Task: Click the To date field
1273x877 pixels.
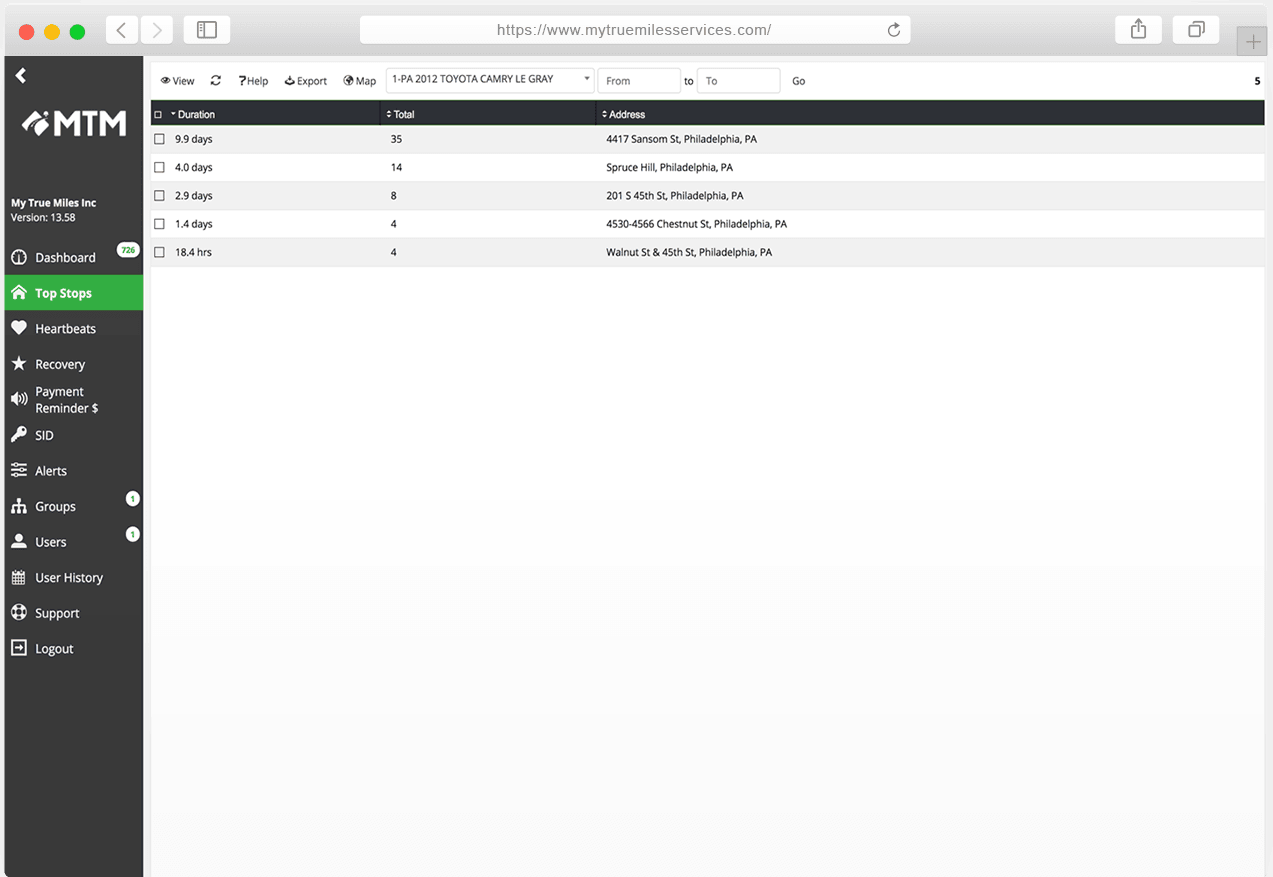Action: coord(738,81)
